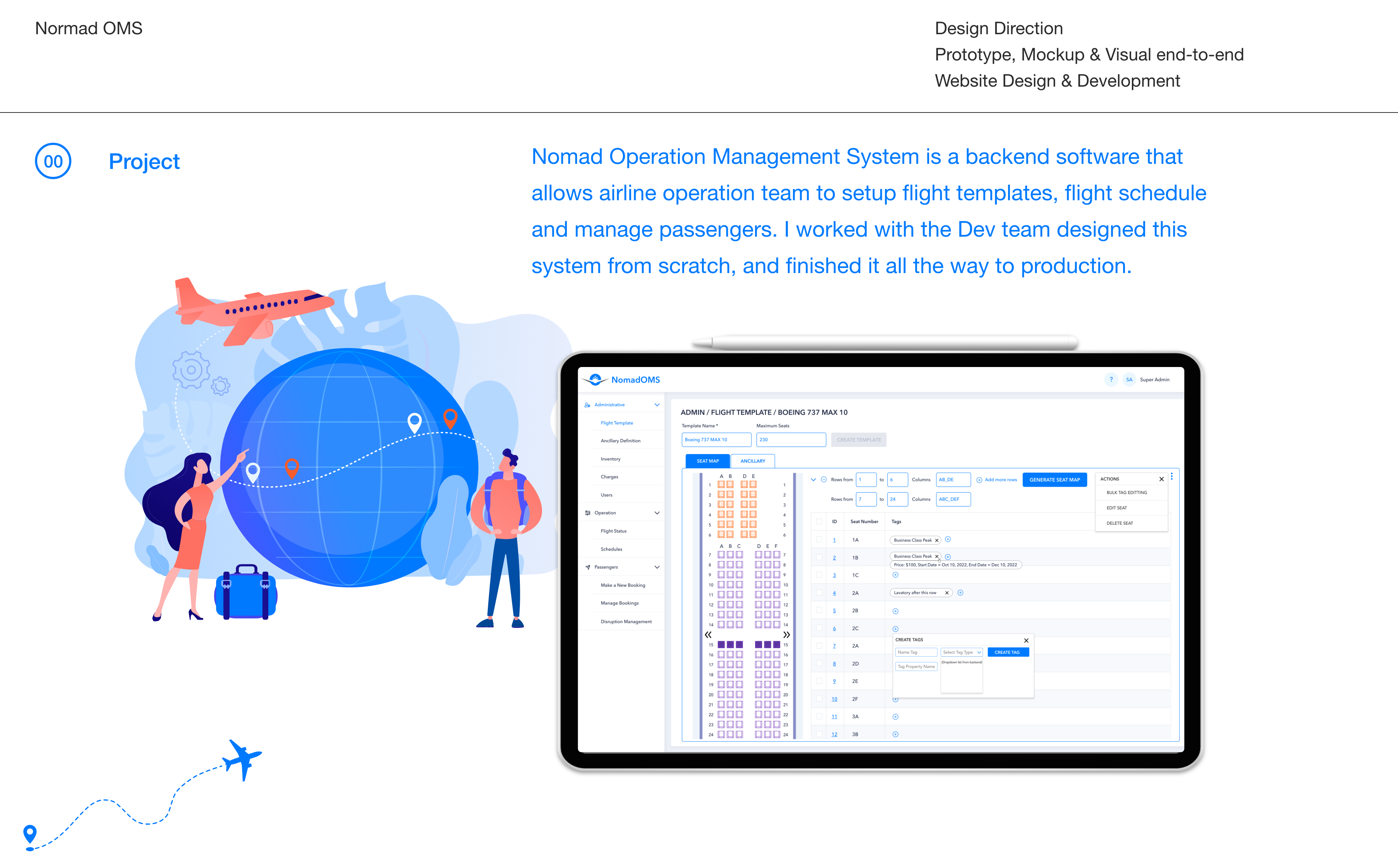Close the Create Tags popup
Screen dimensions: 1398x868
click(x=1026, y=640)
